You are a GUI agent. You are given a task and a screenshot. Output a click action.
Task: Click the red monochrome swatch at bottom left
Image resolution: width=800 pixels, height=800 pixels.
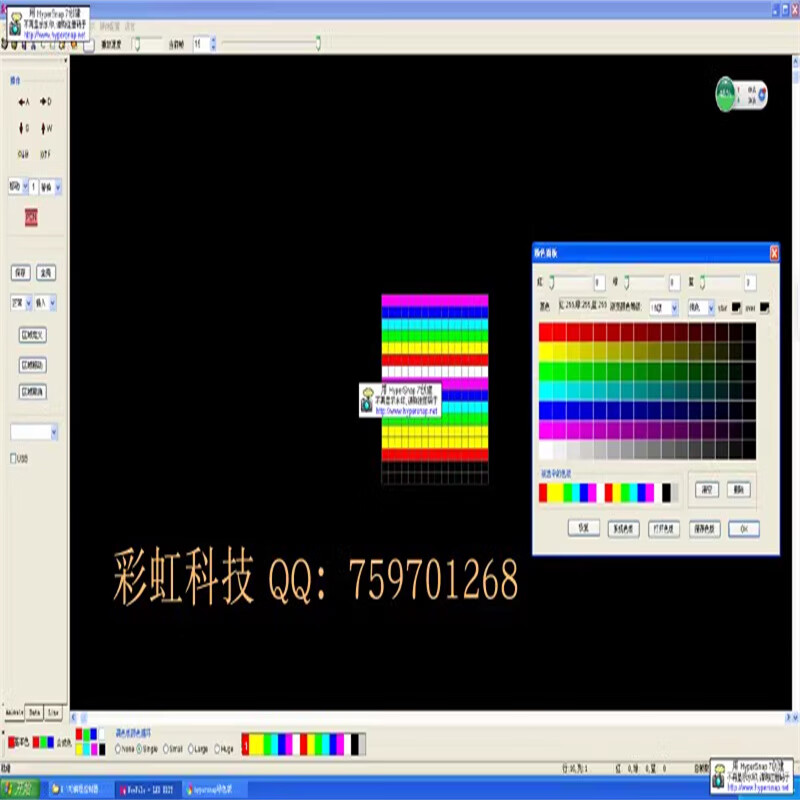(12, 741)
